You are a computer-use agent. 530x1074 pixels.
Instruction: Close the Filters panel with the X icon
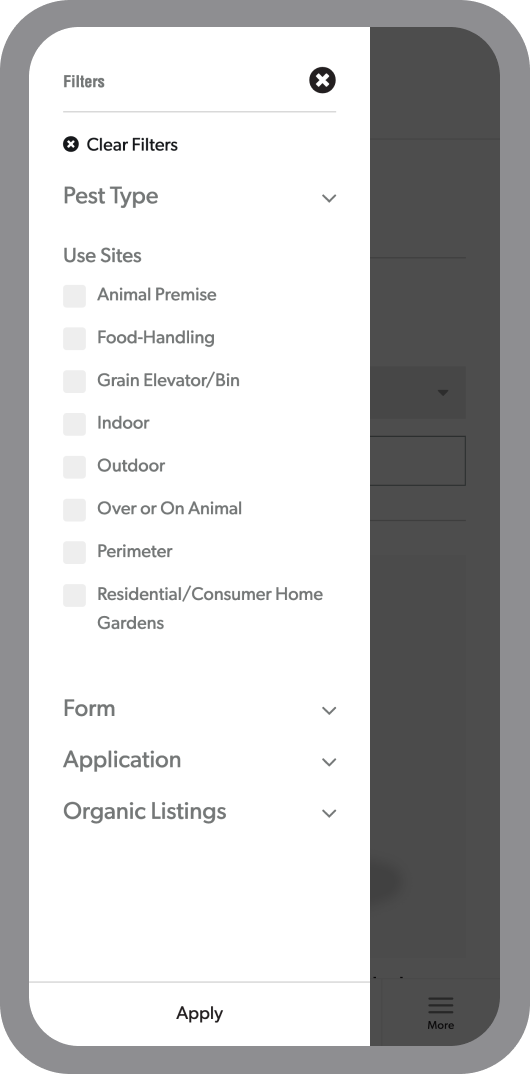tap(322, 80)
